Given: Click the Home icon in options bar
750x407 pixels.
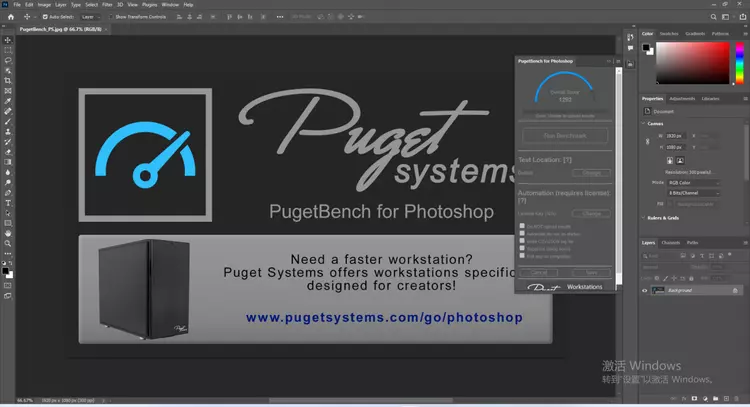Looking at the screenshot, I should point(7,17).
